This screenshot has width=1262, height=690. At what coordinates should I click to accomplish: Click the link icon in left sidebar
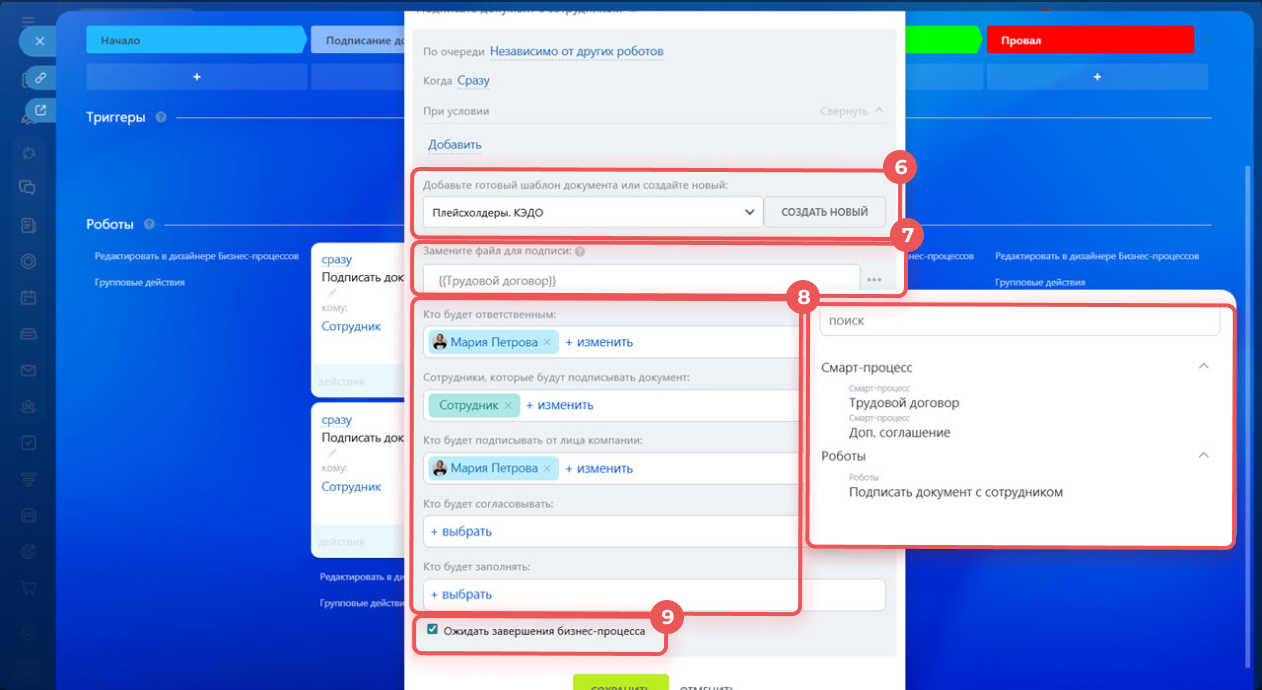coord(40,76)
